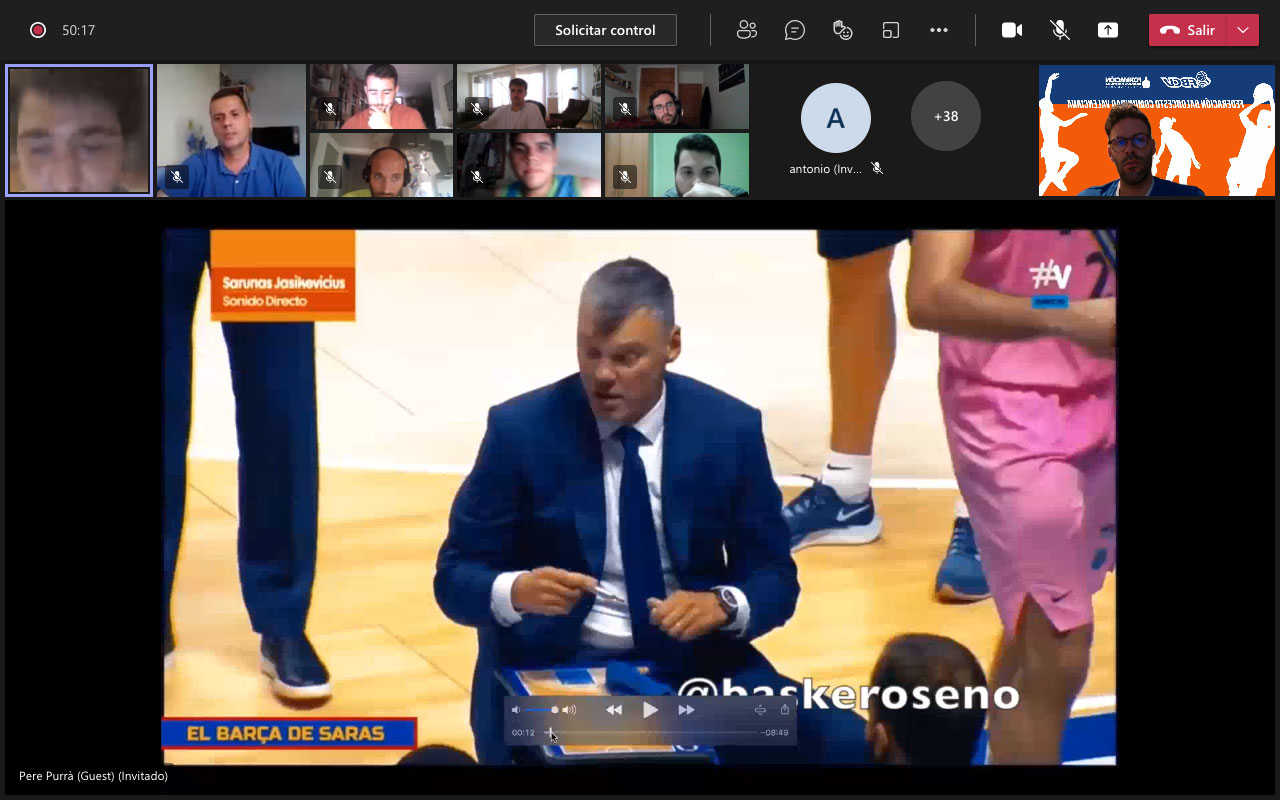The height and width of the screenshot is (800, 1280).
Task: Toggle the camera on or off
Action: [1012, 30]
